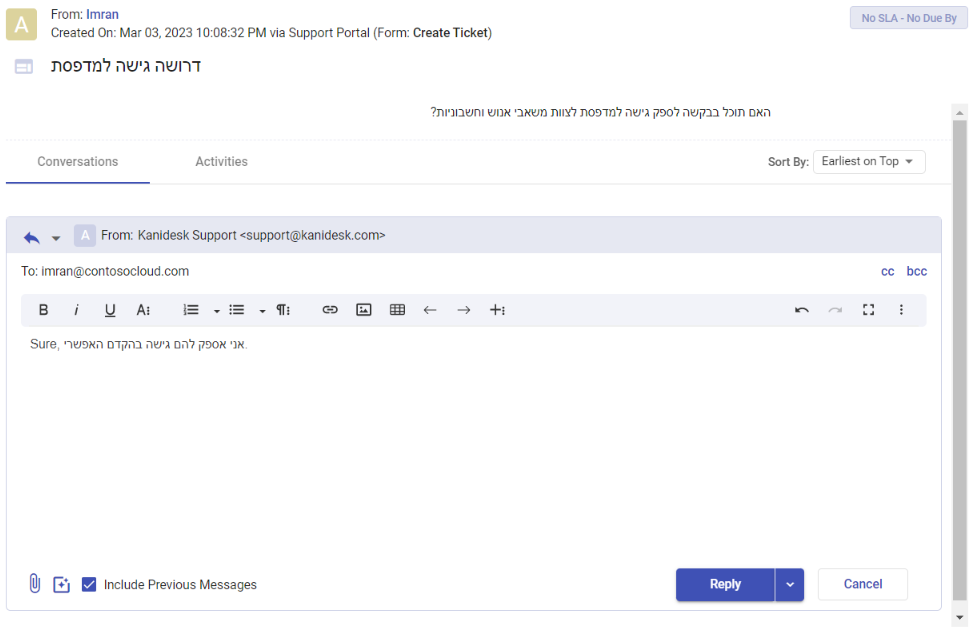Open unordered list style dropdown

[262, 311]
